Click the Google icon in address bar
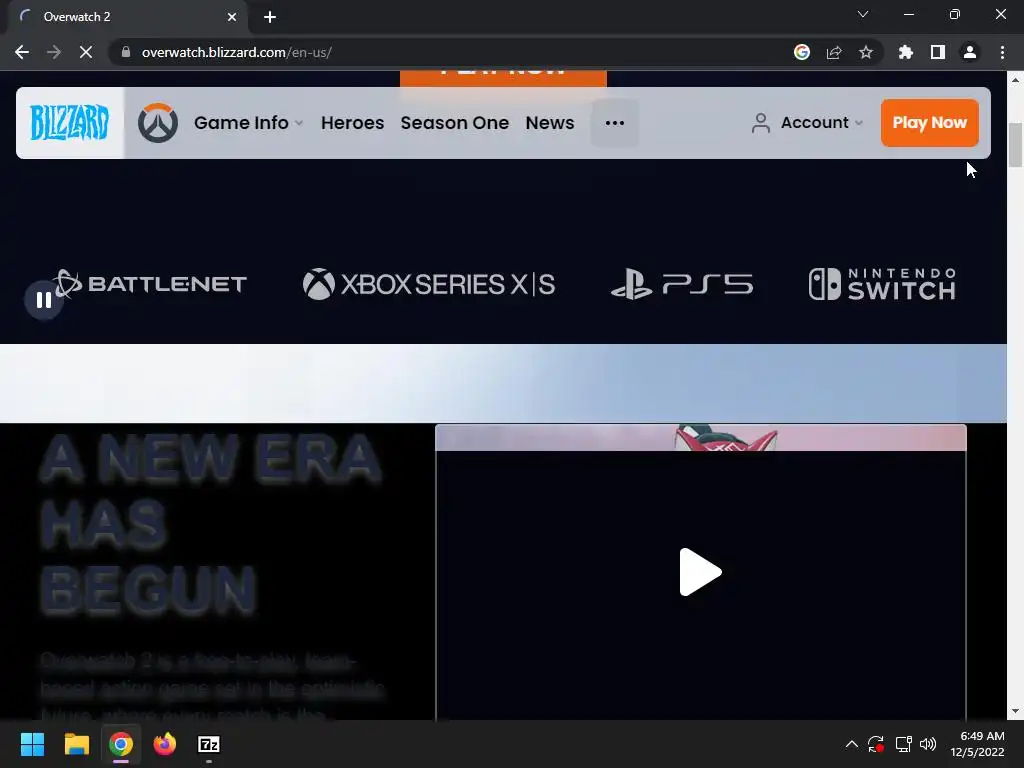 [x=802, y=52]
